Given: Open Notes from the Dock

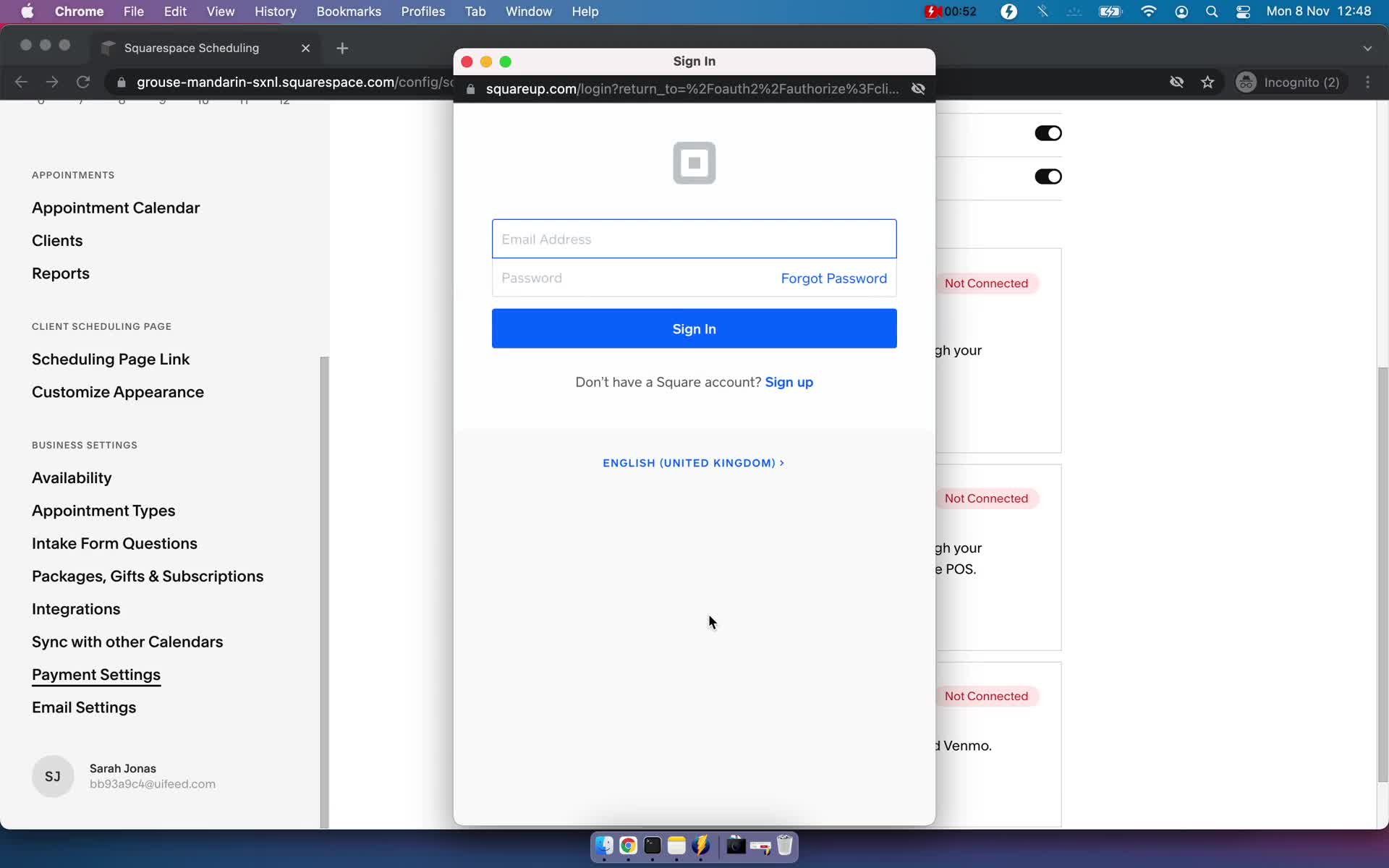Looking at the screenshot, I should tap(676, 846).
